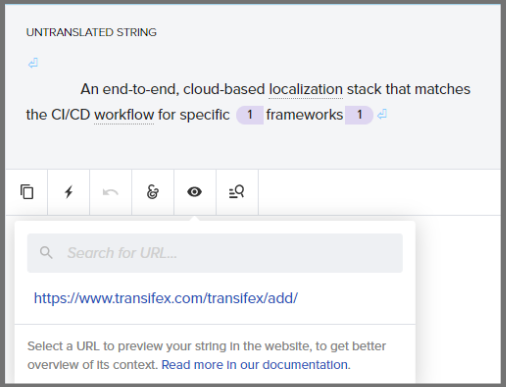This screenshot has width=506, height=387.
Task: Open the transifex.com/transifex/add/ URL link
Action: (166, 298)
